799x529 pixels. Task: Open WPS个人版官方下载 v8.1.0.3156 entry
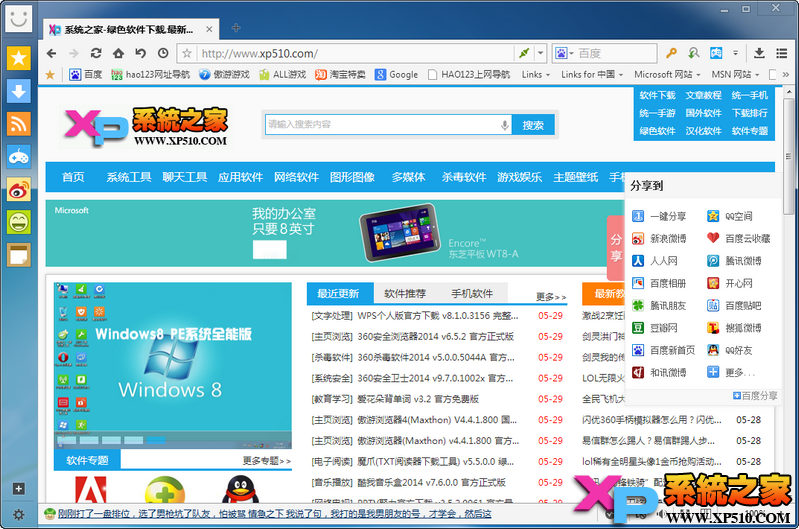coord(437,315)
